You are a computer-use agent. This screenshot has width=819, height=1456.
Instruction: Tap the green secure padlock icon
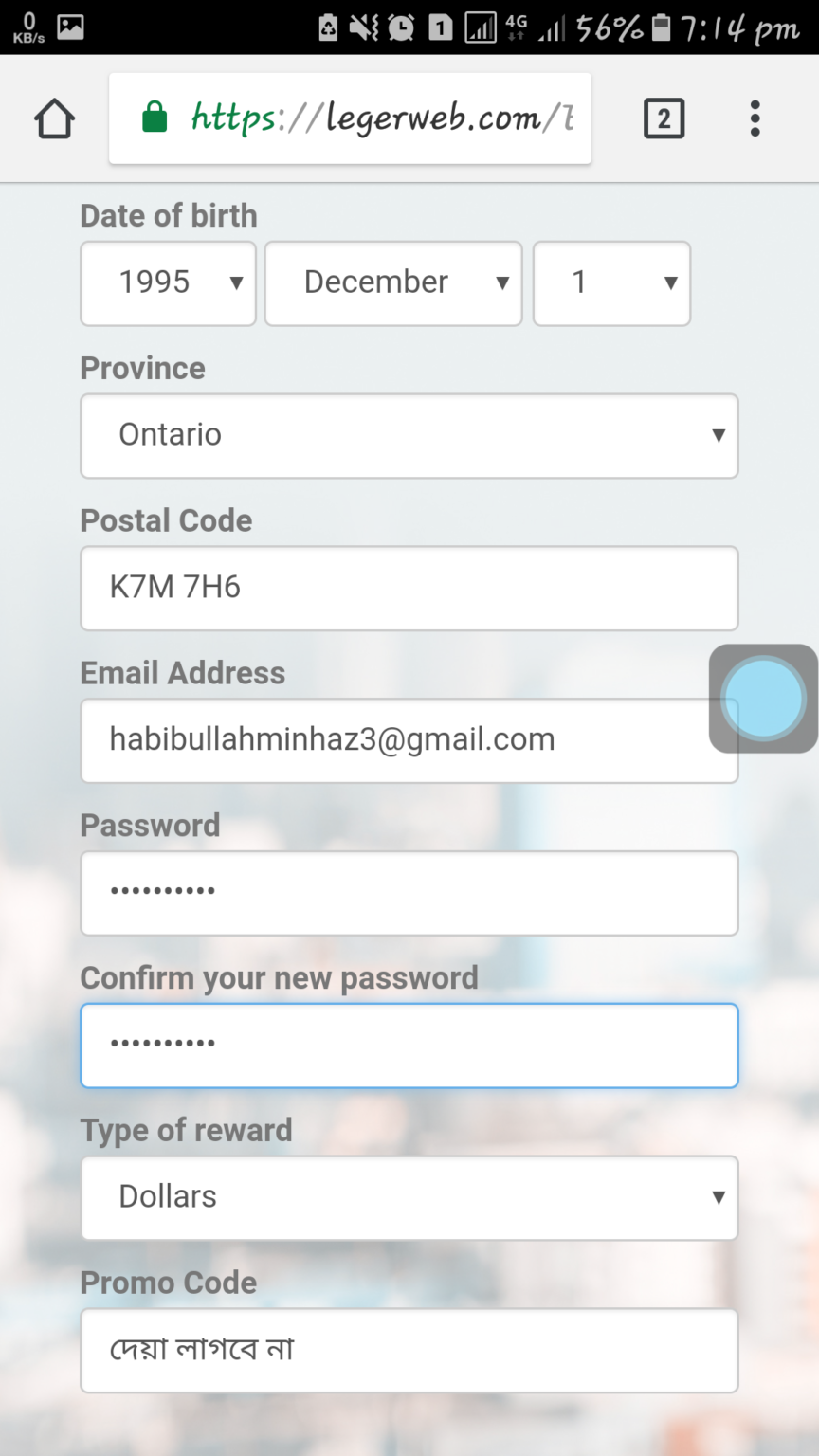(x=155, y=118)
